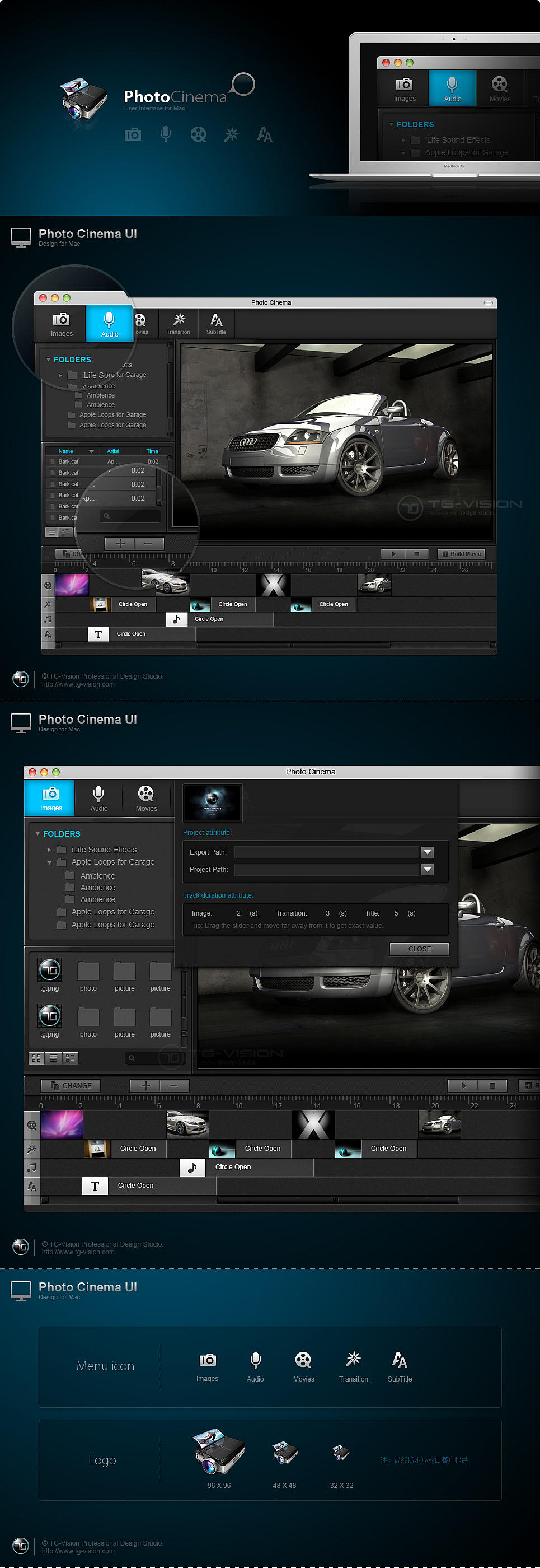Open the Project Path dropdown arrow
The image size is (540, 1568).
428,870
